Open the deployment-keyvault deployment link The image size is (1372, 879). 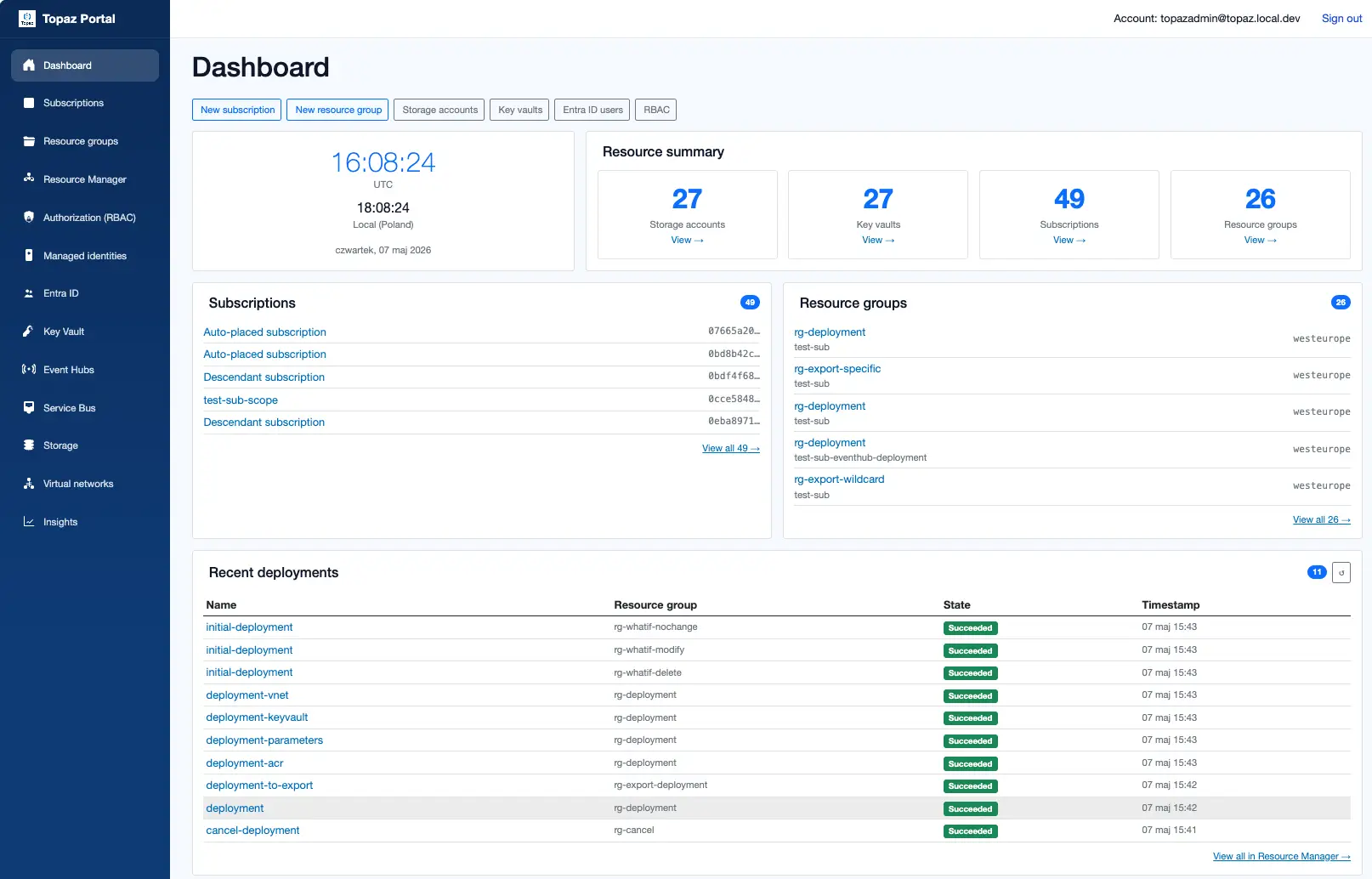click(257, 717)
